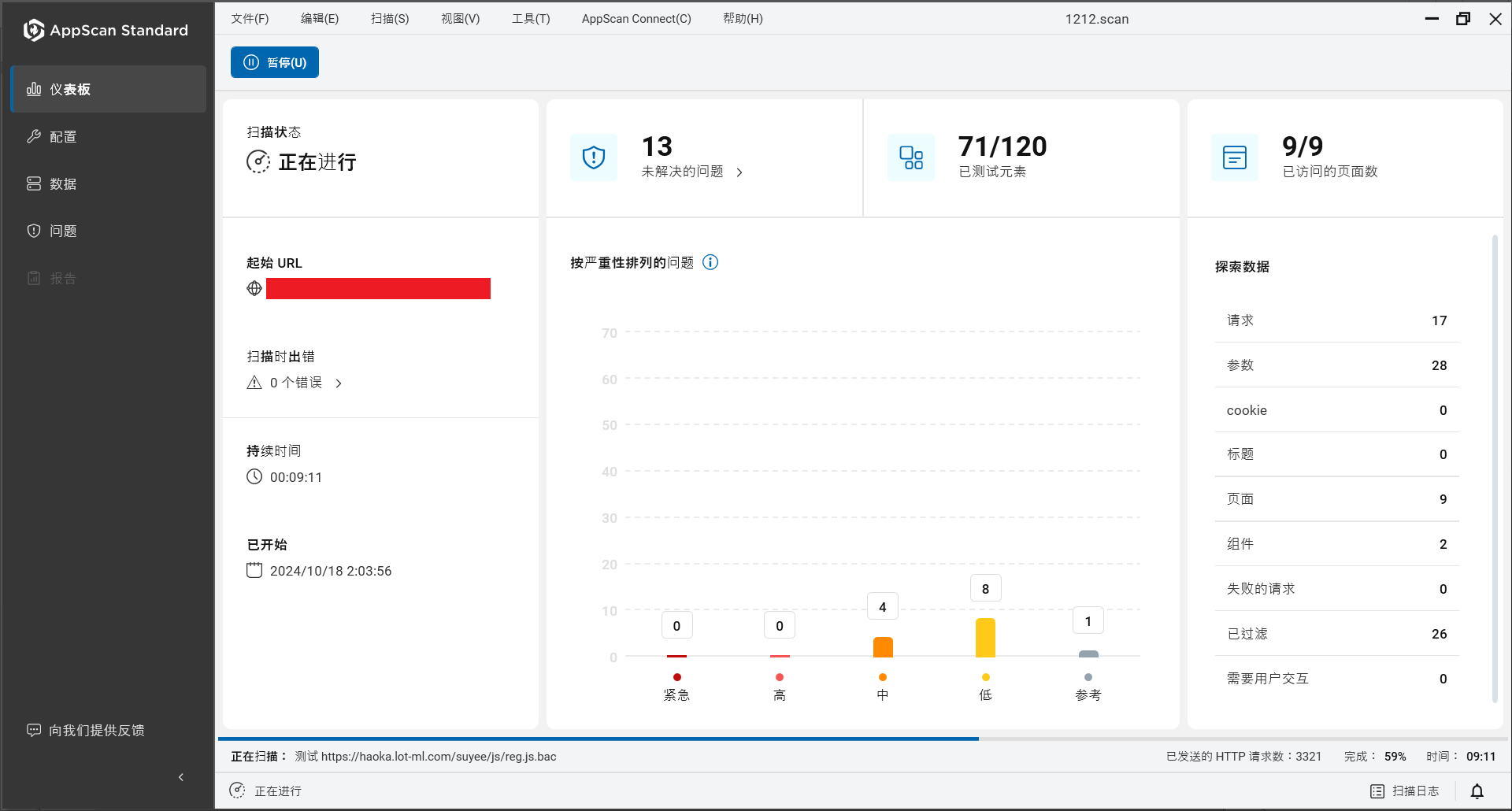
Task: Click the visited pages icon
Action: (1235, 157)
